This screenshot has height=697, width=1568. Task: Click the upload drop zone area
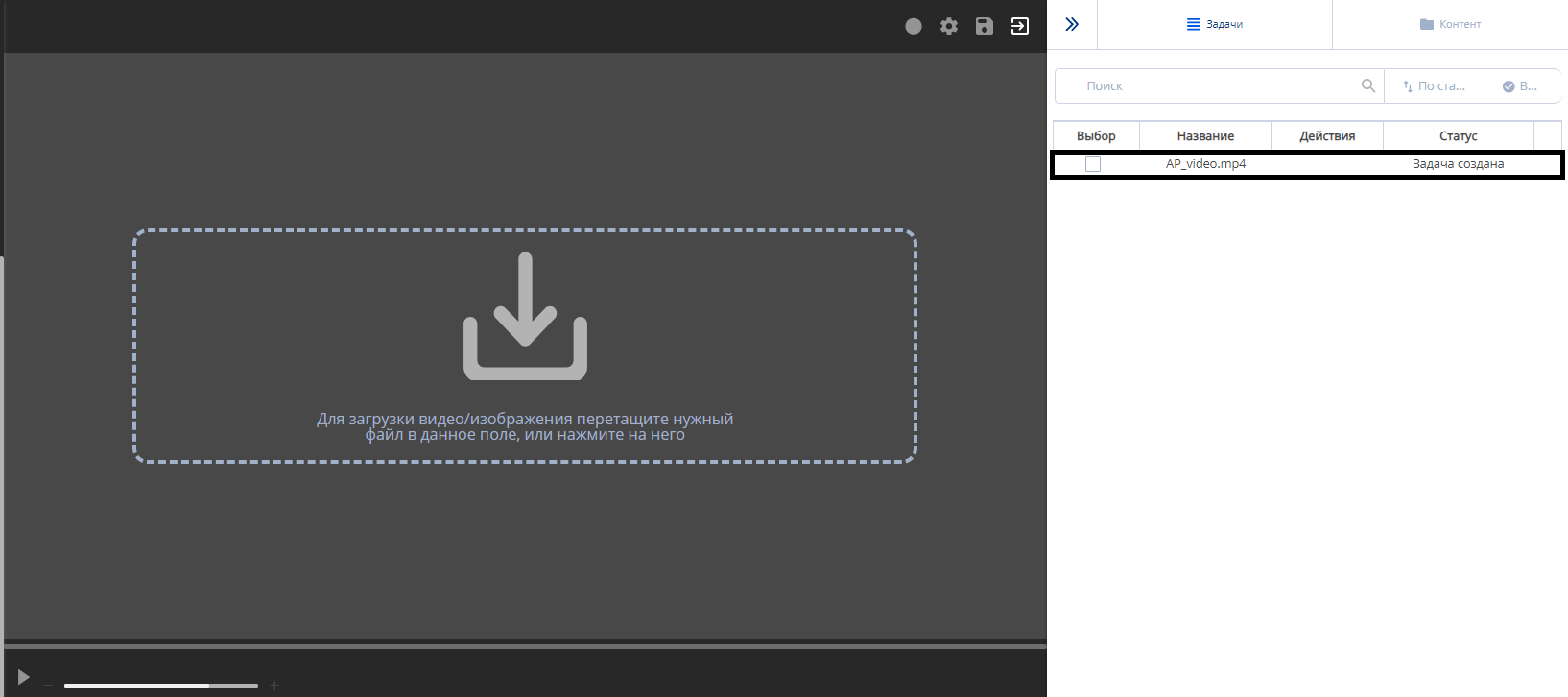click(525, 347)
